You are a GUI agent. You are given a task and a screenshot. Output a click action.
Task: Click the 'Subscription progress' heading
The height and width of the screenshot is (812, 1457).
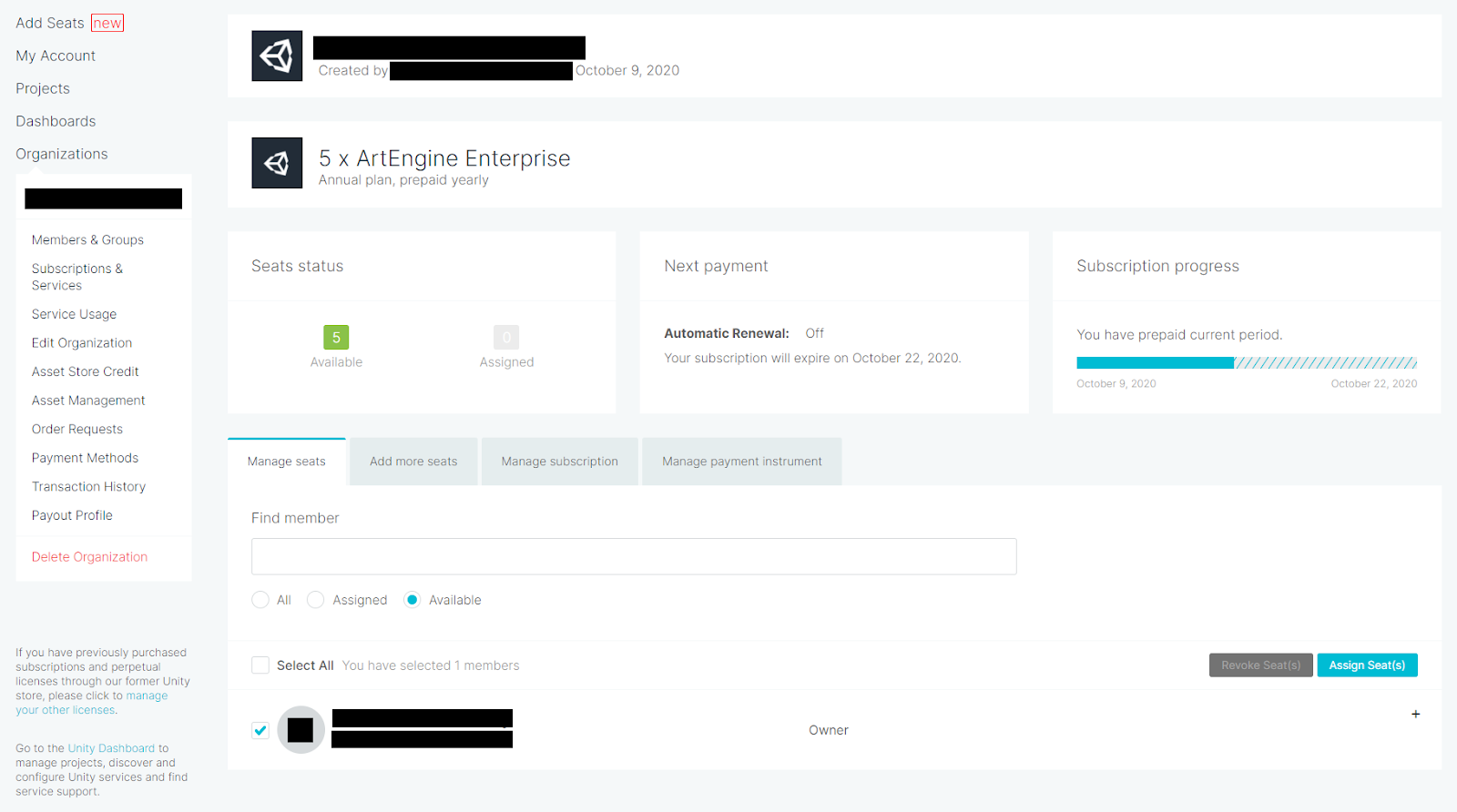(1157, 266)
